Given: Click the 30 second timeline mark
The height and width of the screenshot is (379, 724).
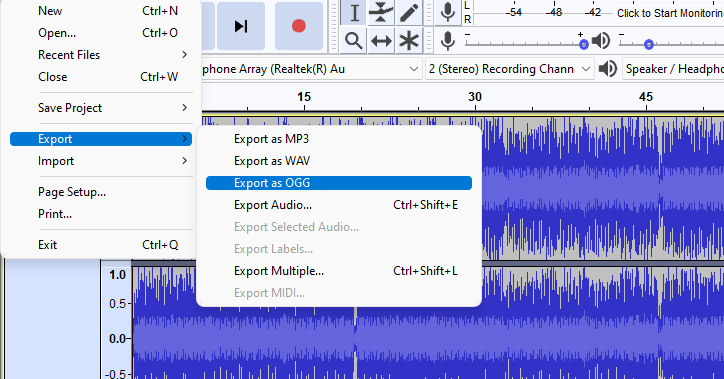Looking at the screenshot, I should [x=475, y=97].
